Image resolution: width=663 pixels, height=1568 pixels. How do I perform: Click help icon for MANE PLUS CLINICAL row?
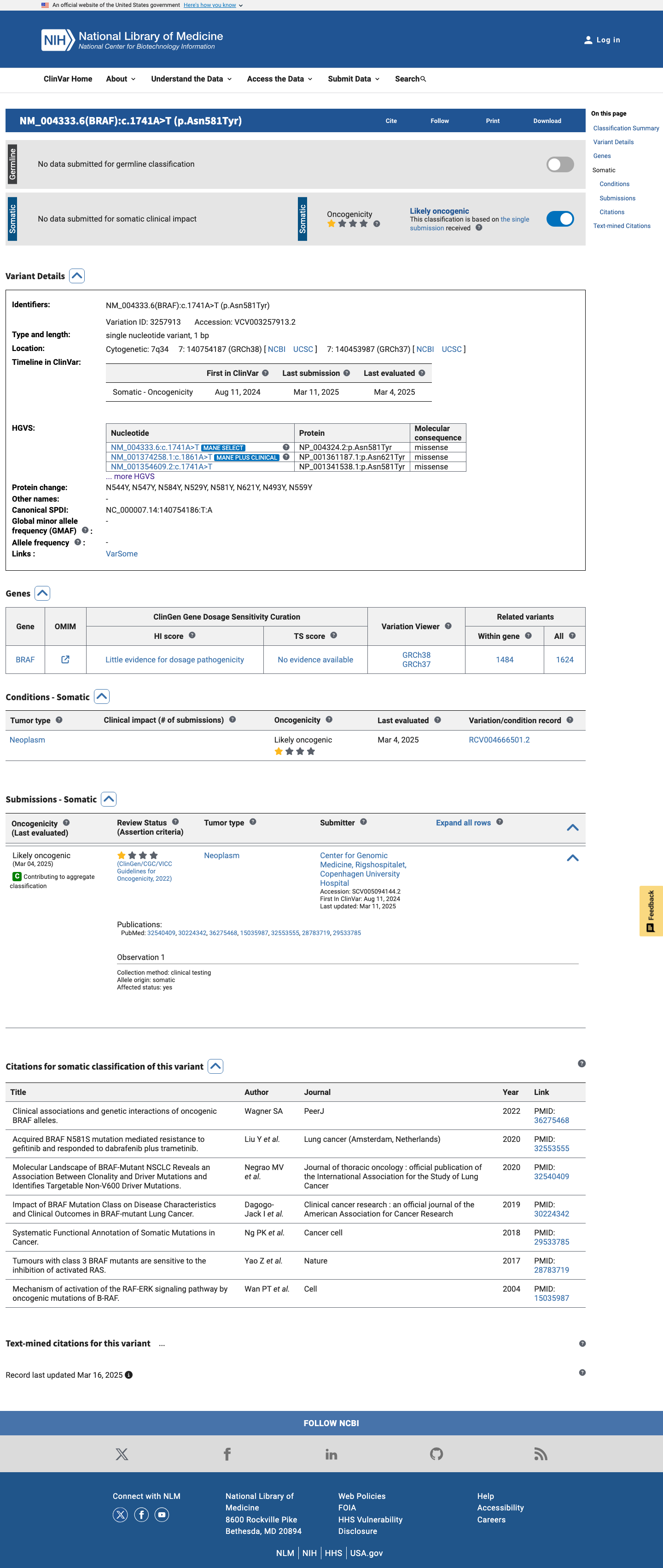(x=286, y=457)
